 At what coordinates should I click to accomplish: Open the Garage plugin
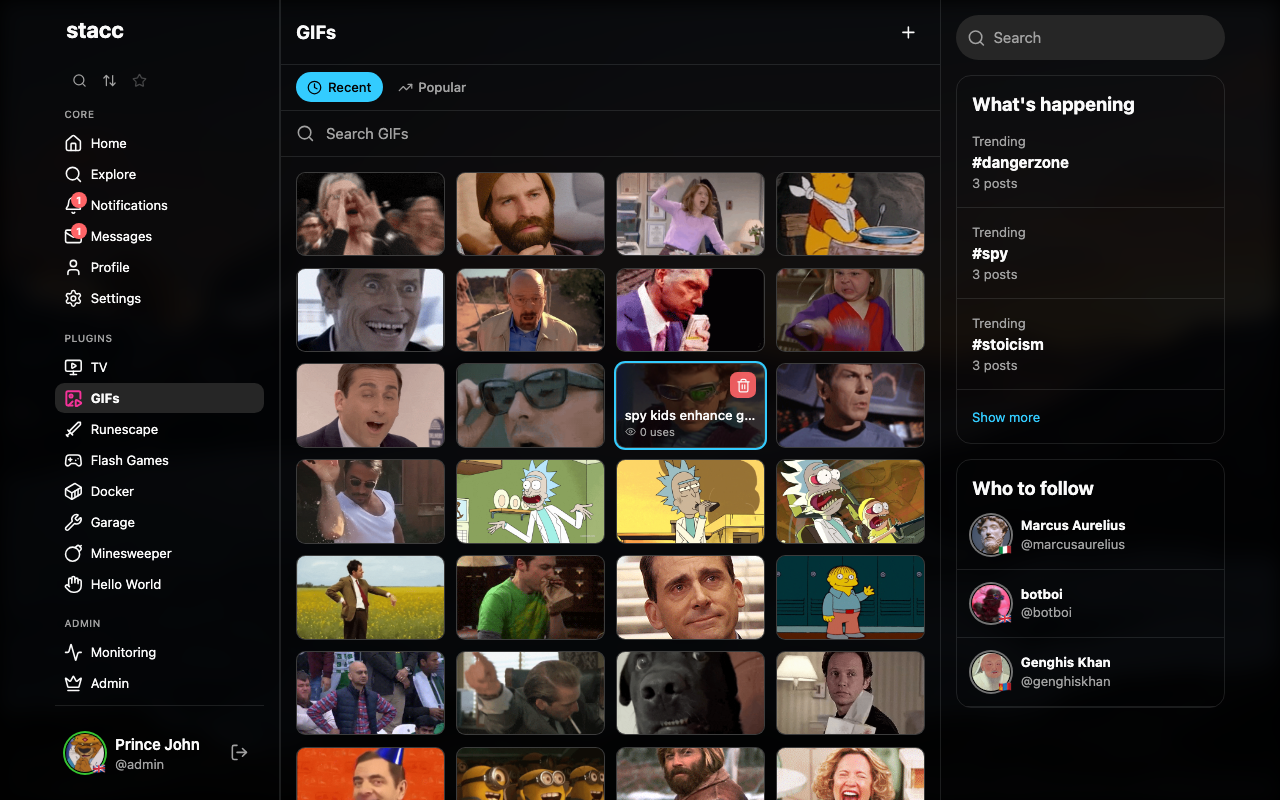111,522
